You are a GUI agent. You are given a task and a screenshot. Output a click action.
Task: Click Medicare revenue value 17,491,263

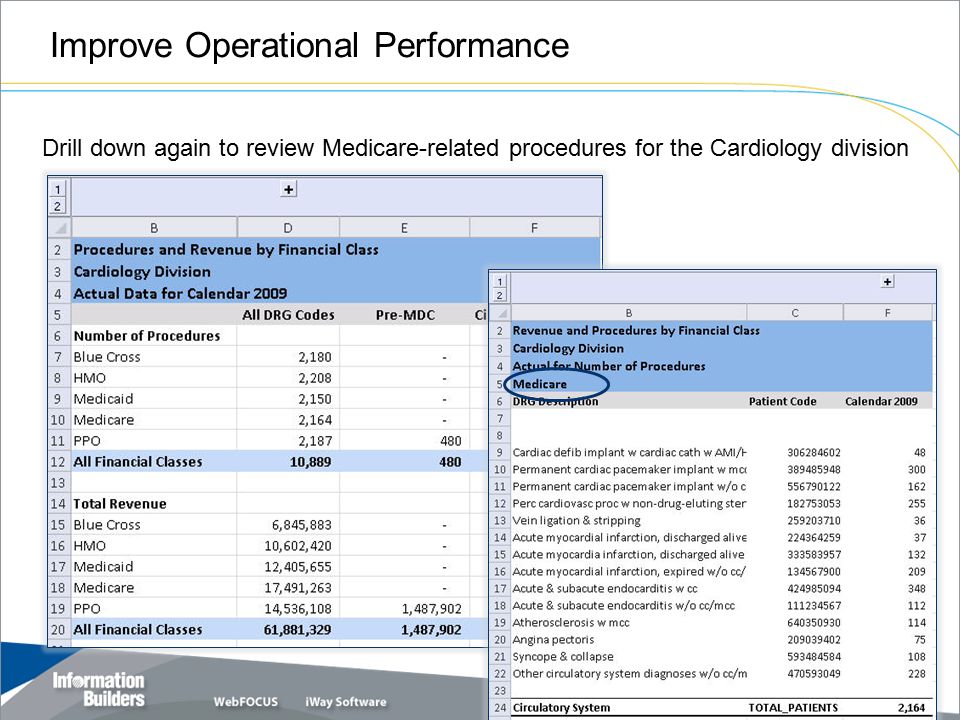point(298,588)
